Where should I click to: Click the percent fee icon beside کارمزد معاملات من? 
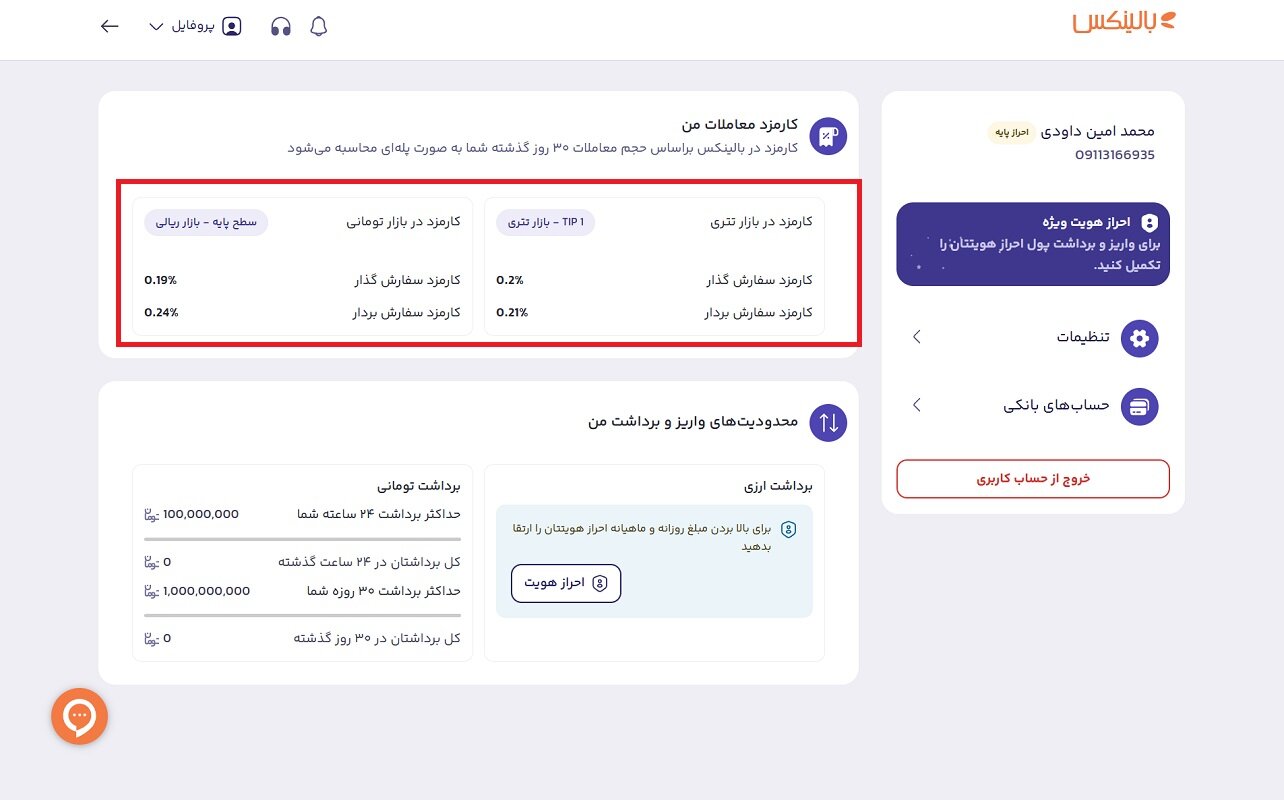[827, 135]
